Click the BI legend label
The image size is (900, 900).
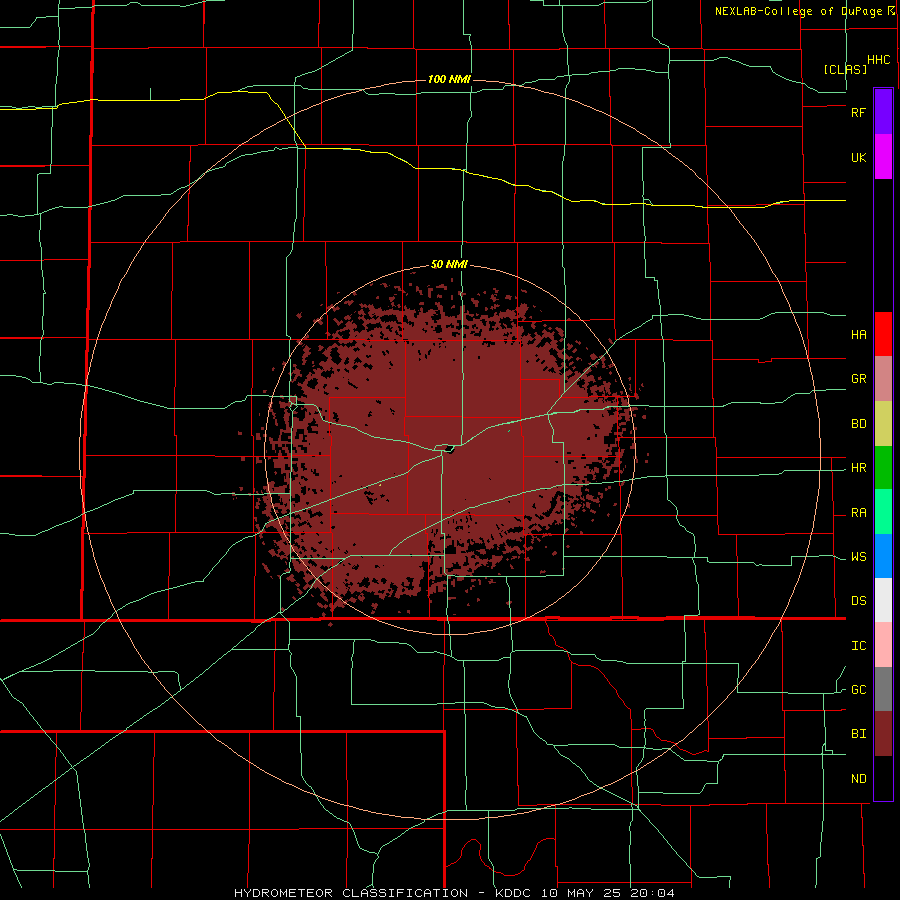point(858,734)
